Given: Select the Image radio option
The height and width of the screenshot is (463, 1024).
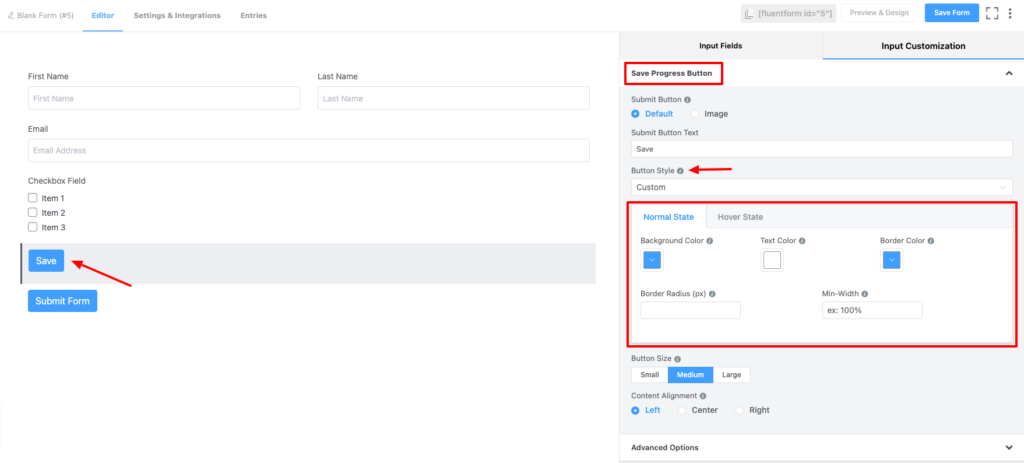Looking at the screenshot, I should click(x=695, y=114).
